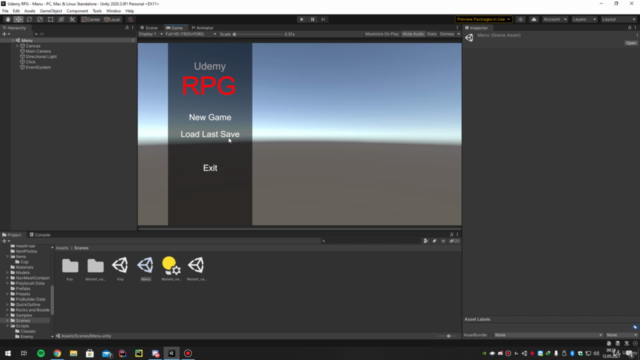
Task: Open the Layout dropdown
Action: tap(618, 19)
